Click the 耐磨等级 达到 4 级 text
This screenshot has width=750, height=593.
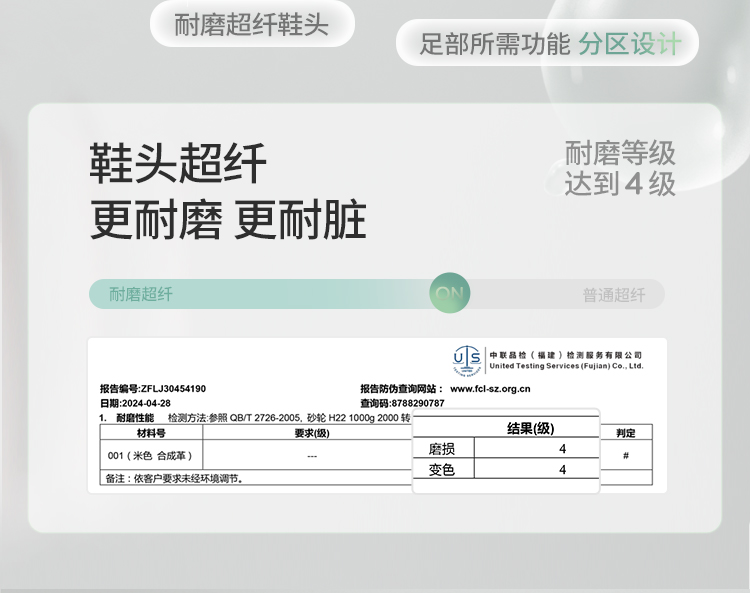(x=620, y=168)
